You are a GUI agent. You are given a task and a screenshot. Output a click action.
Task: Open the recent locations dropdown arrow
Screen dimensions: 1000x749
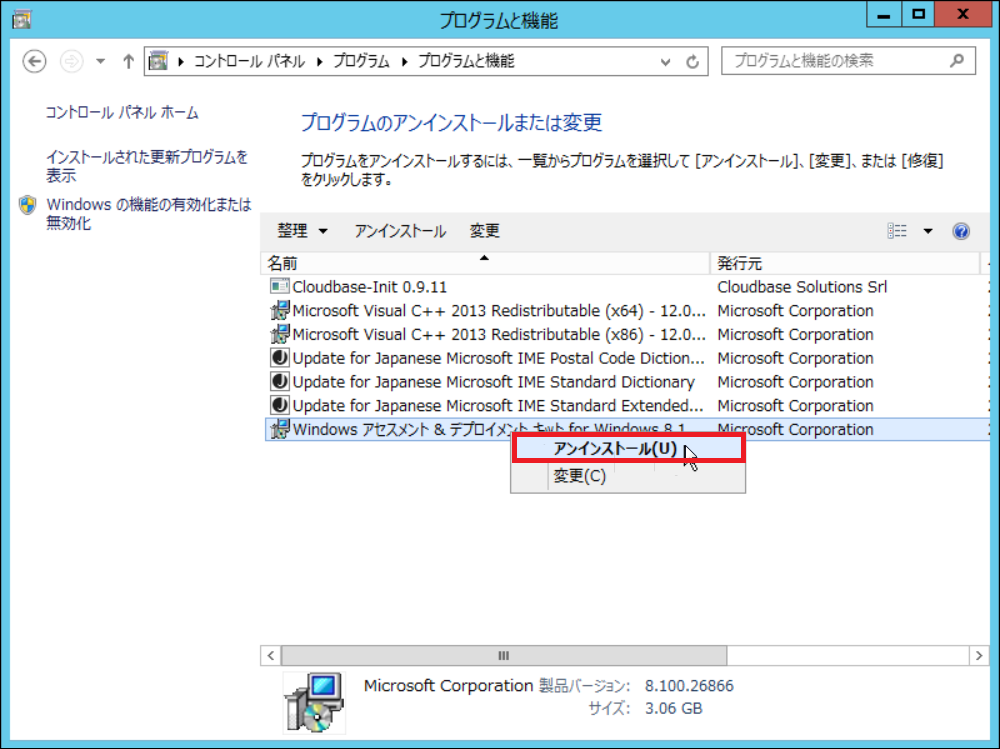pos(101,61)
